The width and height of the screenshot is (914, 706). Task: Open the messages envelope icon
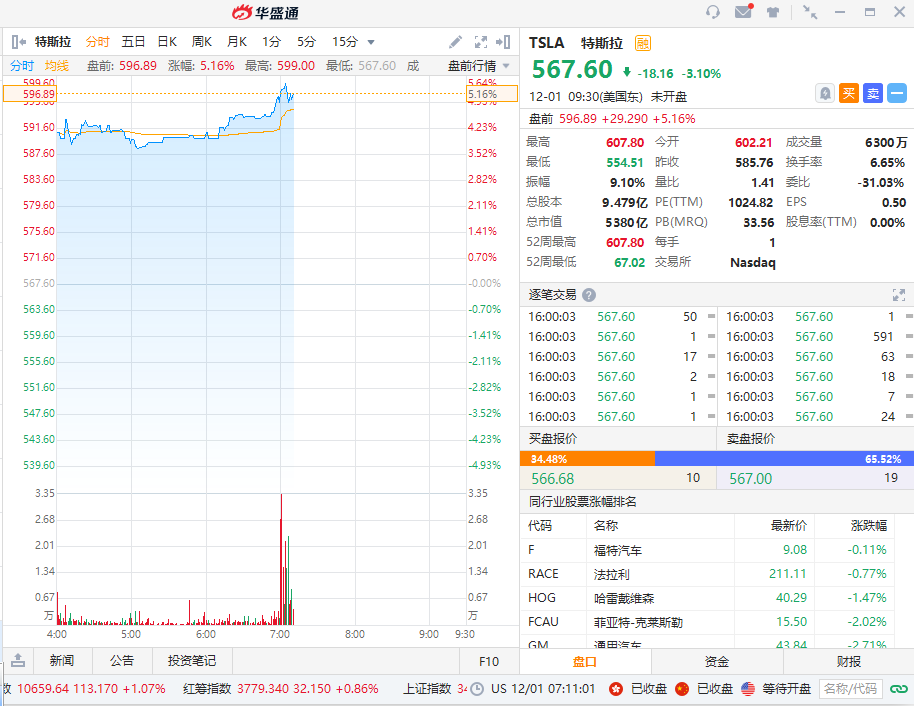tap(743, 11)
